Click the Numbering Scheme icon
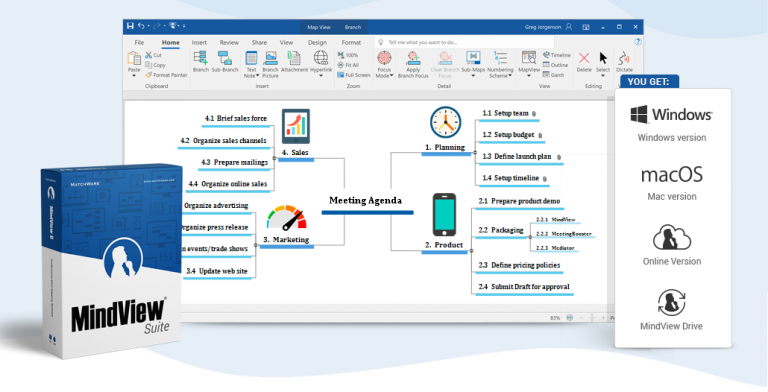 500,58
